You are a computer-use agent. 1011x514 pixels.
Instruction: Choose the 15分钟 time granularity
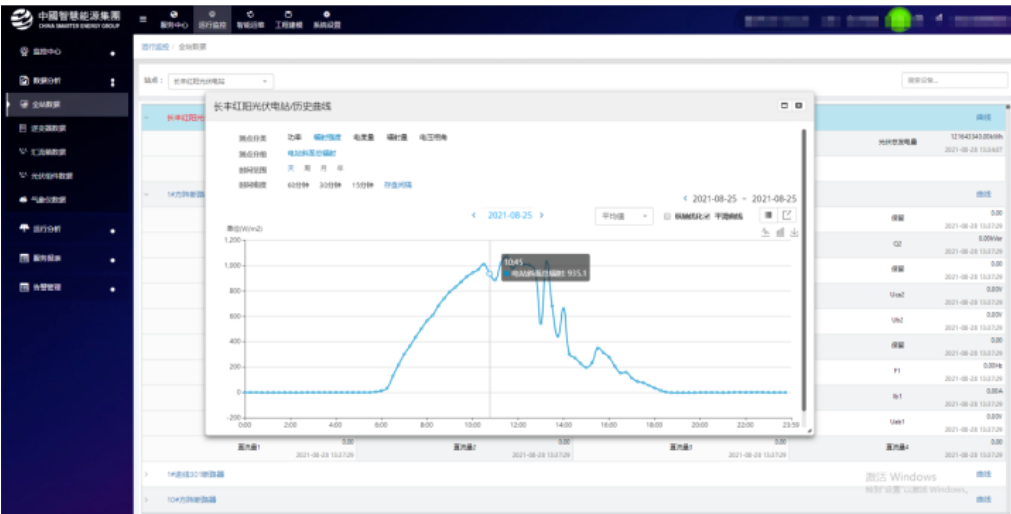pos(362,185)
